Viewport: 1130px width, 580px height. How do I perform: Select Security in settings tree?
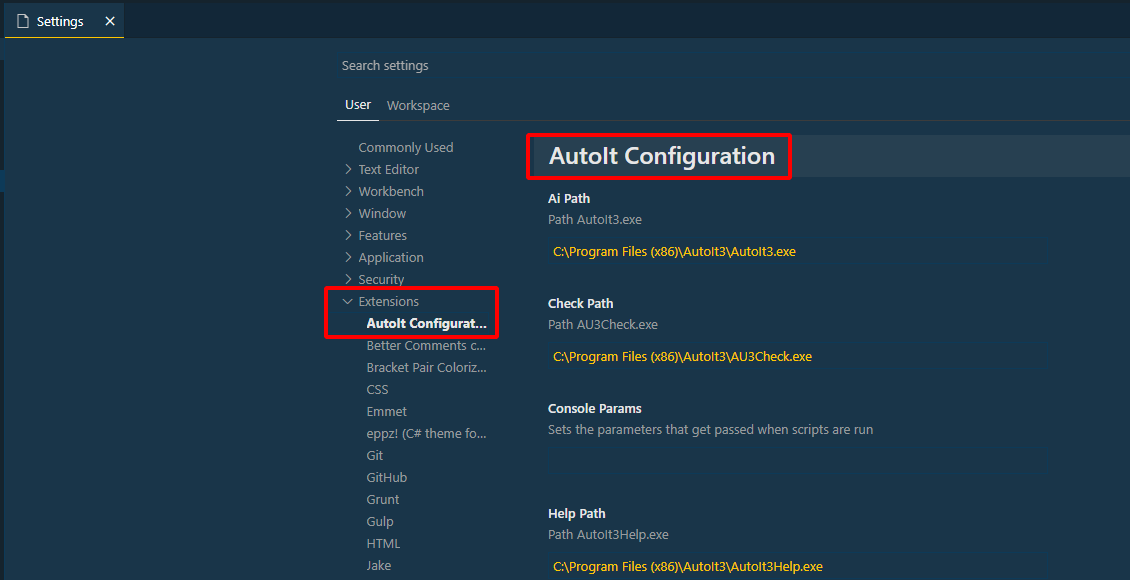click(x=381, y=280)
